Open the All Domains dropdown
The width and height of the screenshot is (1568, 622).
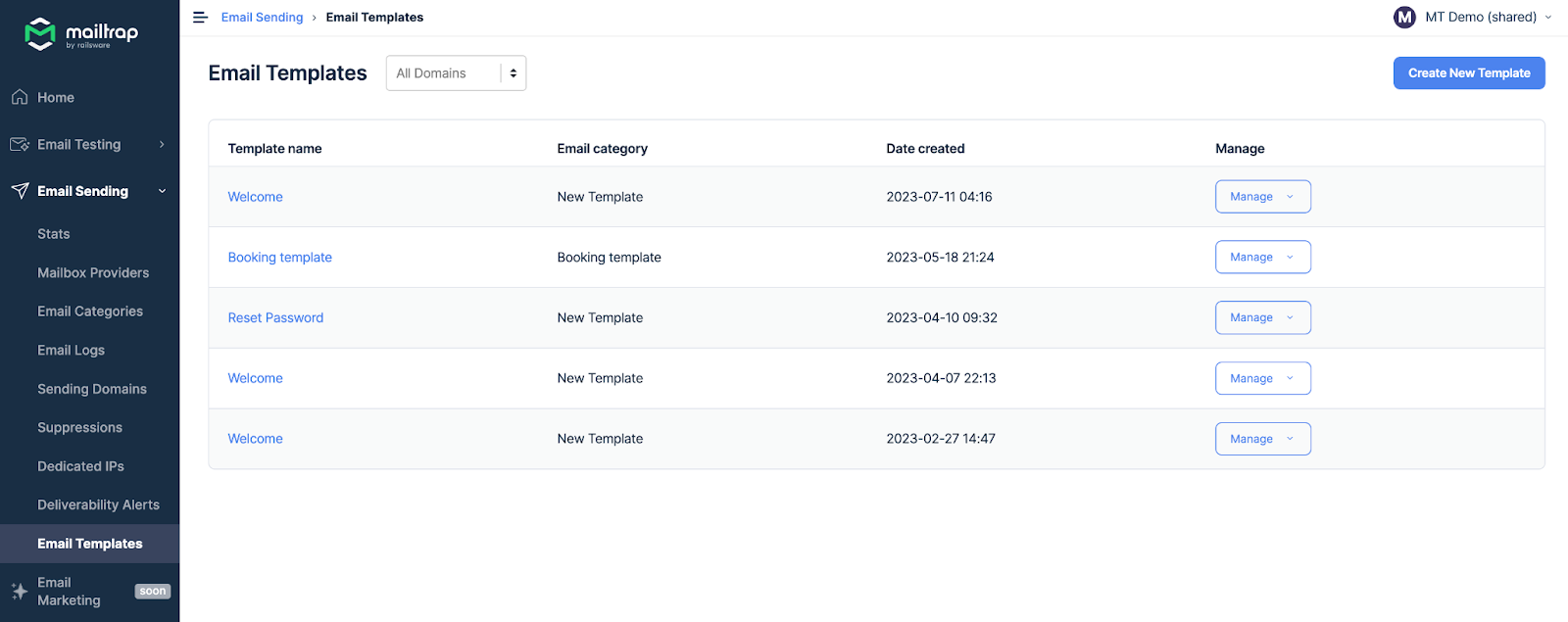[456, 73]
